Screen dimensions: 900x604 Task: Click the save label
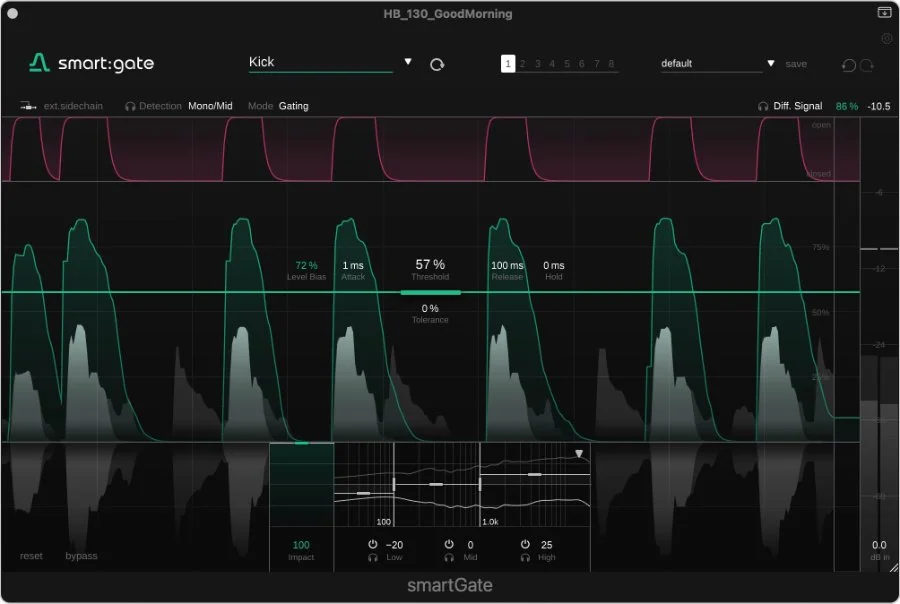coord(795,63)
